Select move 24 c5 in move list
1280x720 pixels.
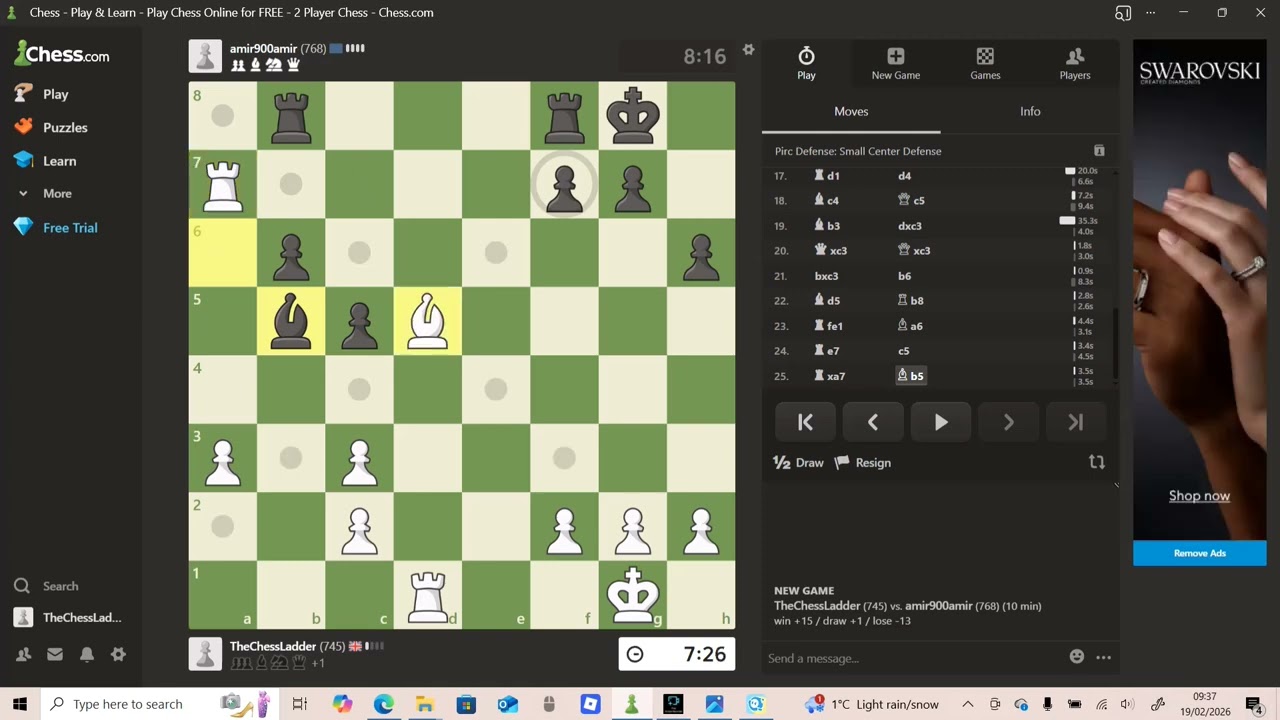pos(903,351)
